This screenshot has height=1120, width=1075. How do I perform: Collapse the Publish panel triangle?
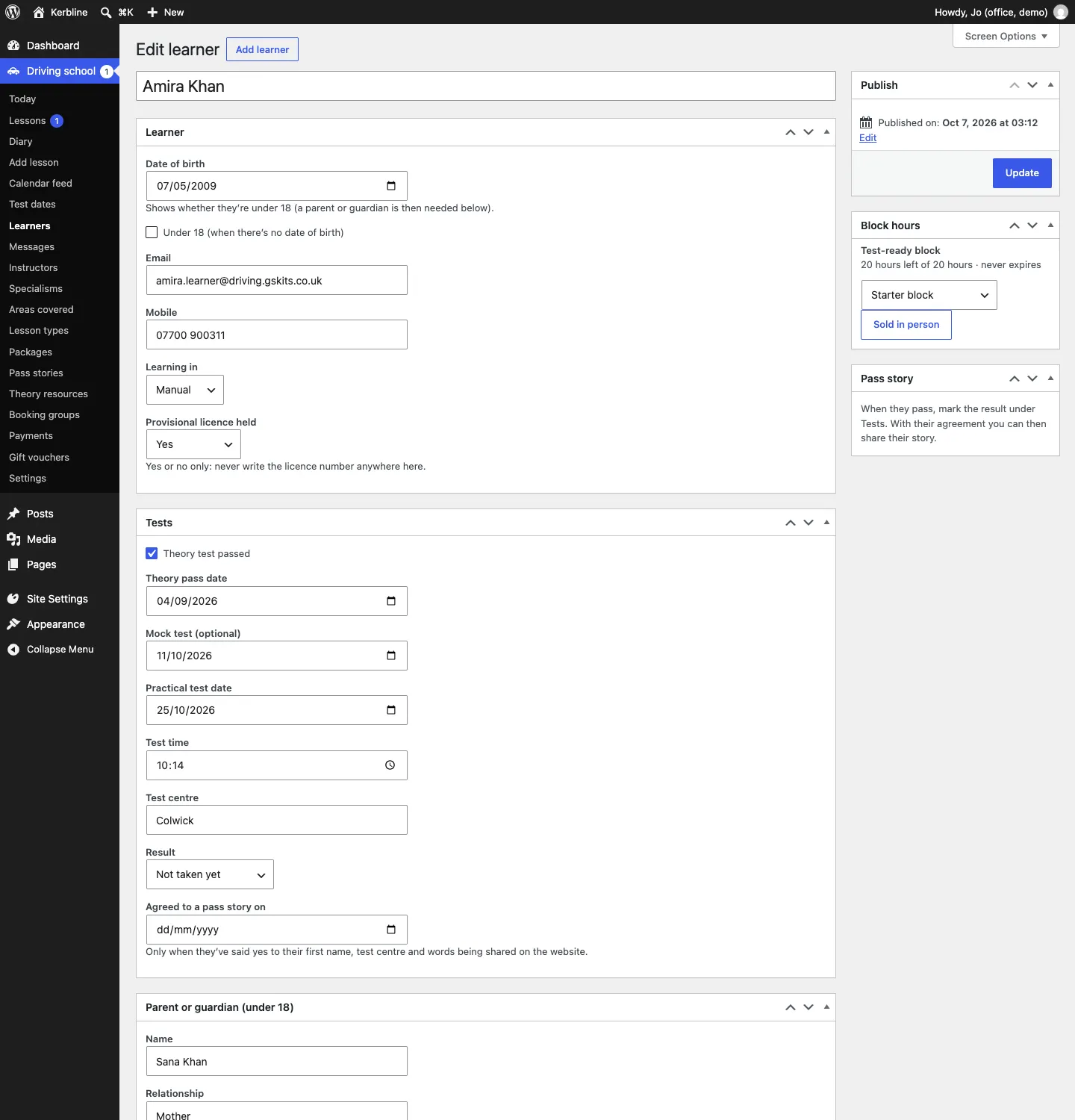(1050, 85)
